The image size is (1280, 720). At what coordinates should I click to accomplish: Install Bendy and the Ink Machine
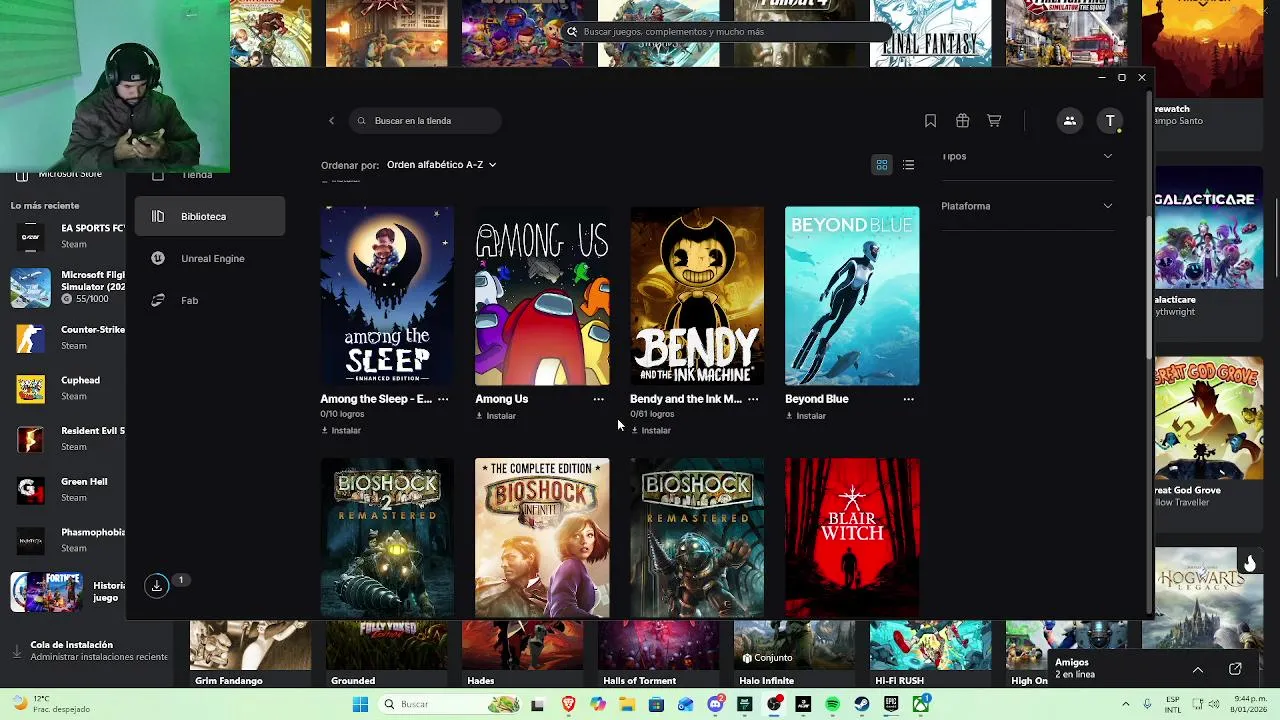tap(651, 430)
